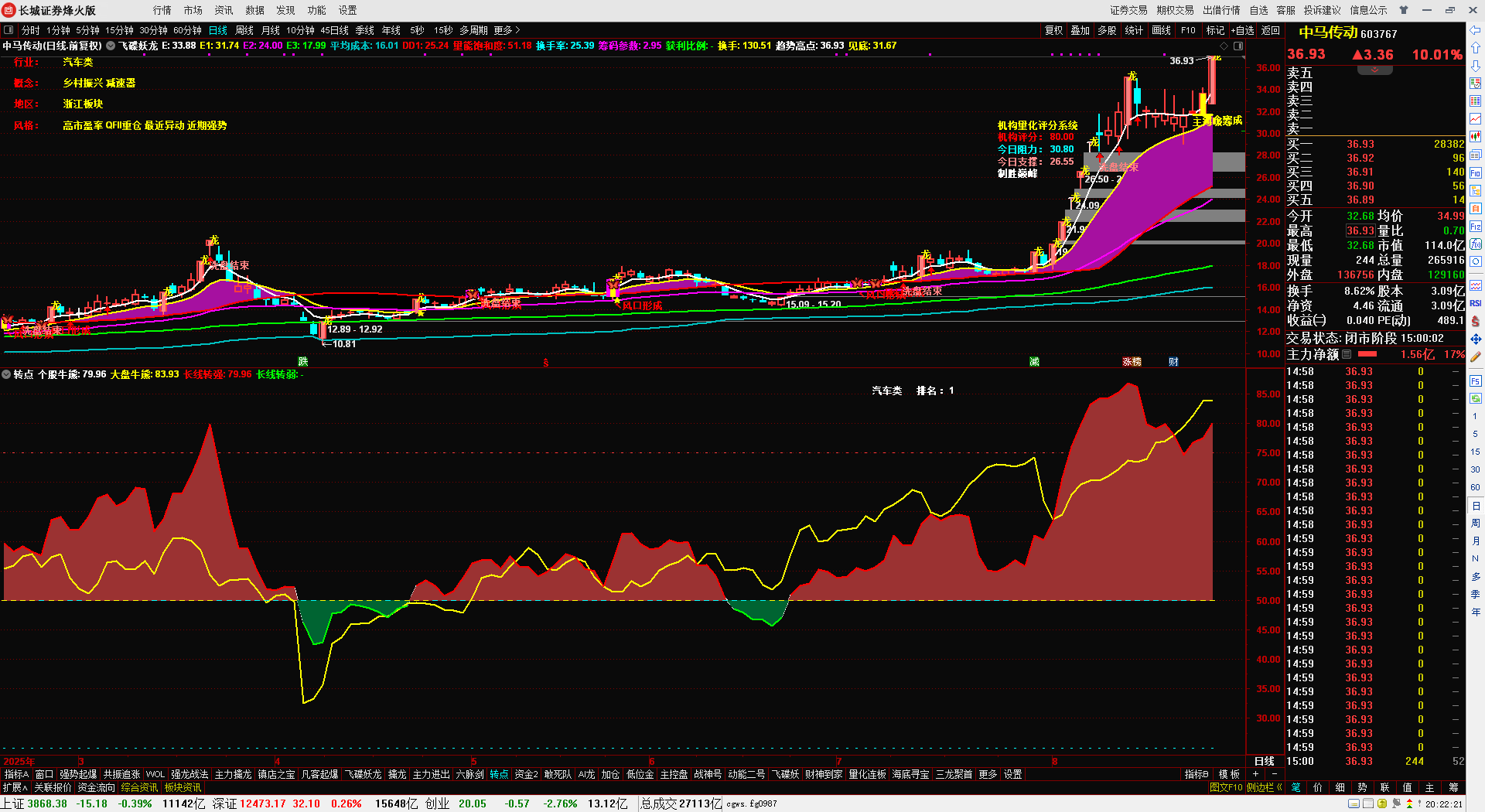Viewport: 1485px width, 812px height.
Task: Switch to the 筹 tab in bottom right
Action: (x=1453, y=787)
